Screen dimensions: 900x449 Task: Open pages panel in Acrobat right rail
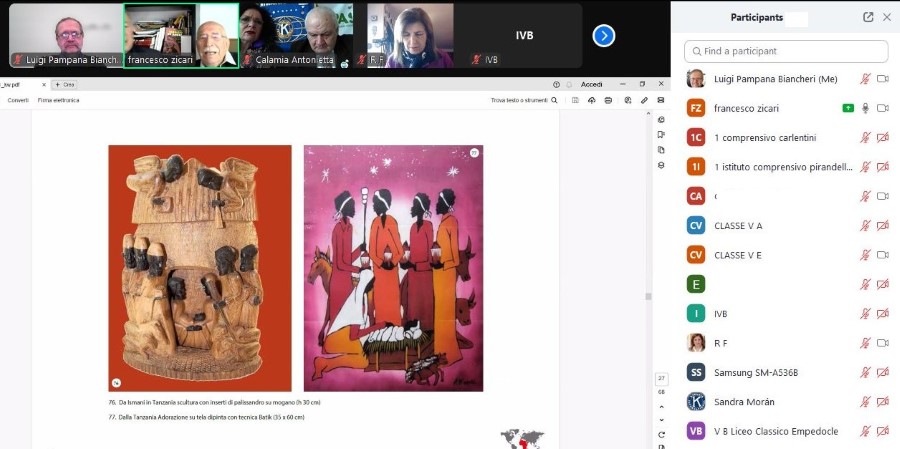[x=661, y=150]
